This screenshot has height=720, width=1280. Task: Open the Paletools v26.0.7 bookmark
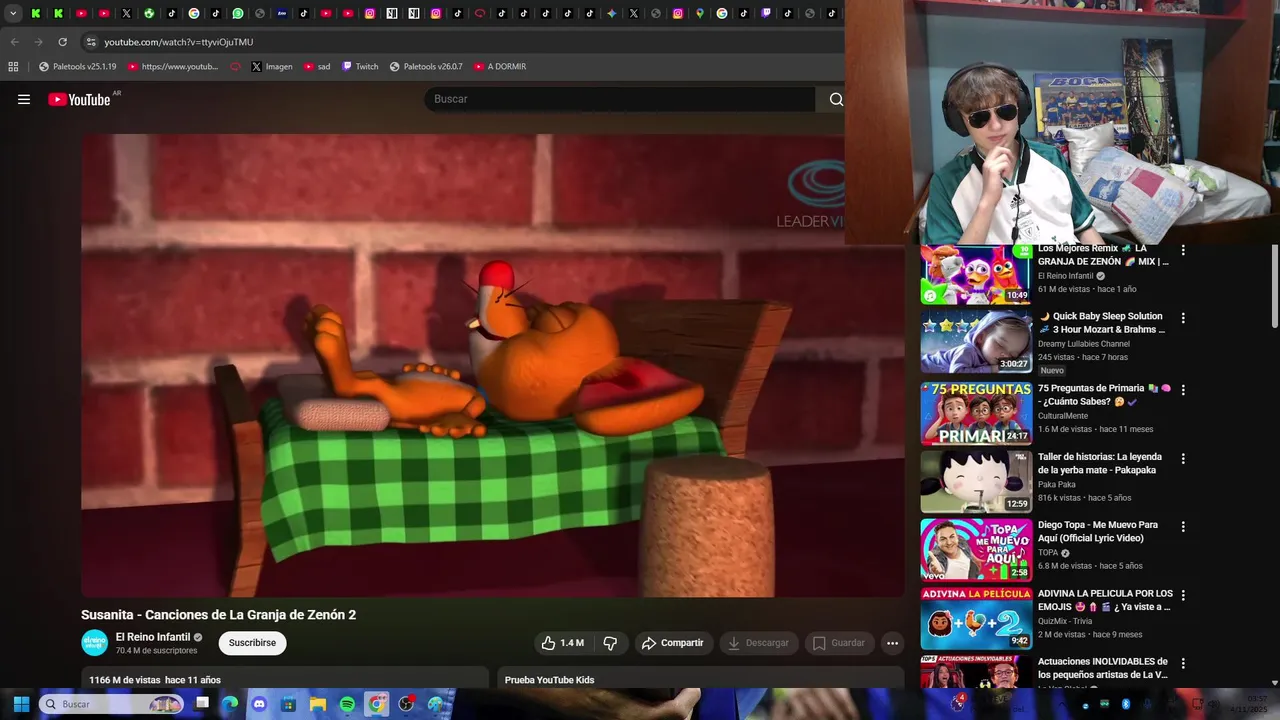click(x=426, y=66)
